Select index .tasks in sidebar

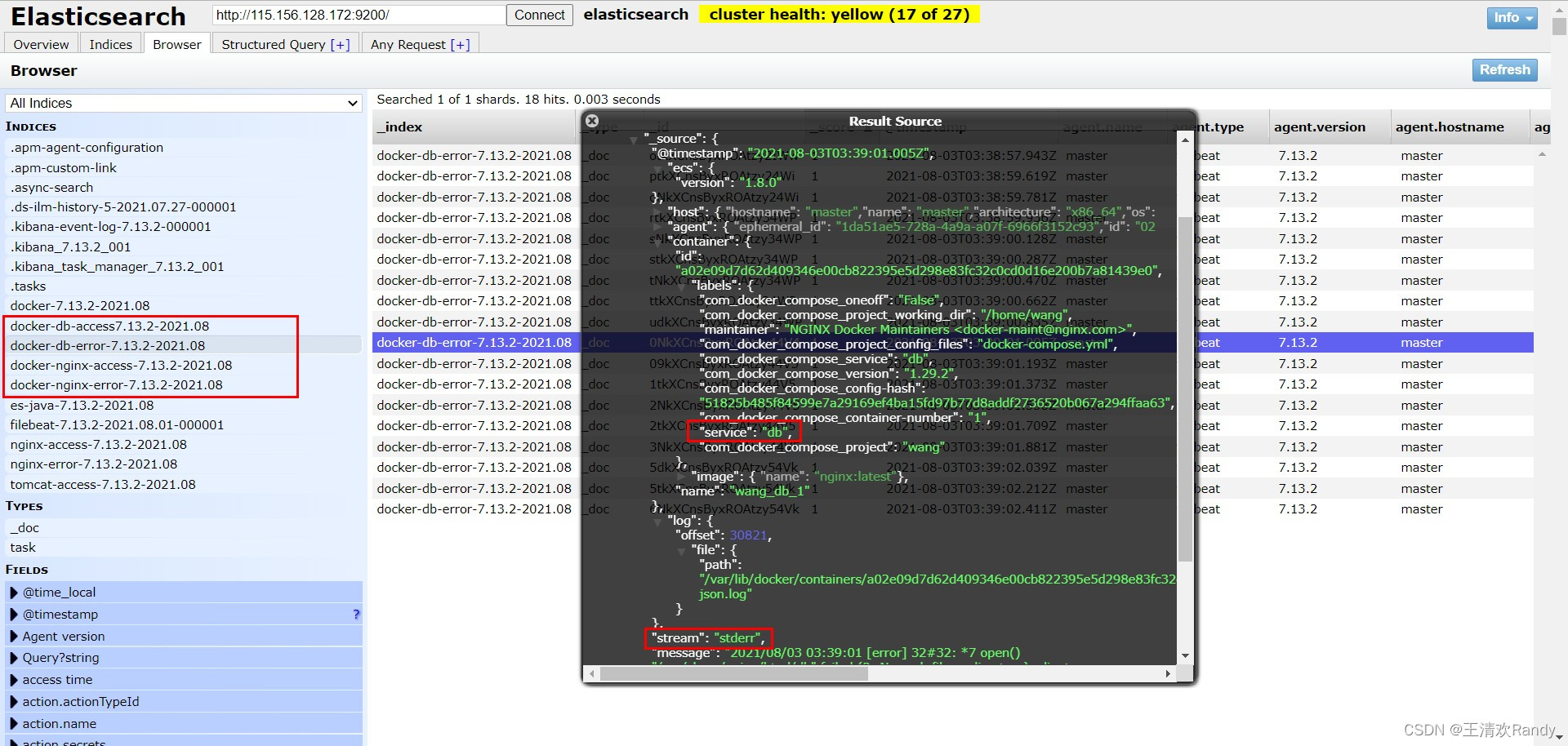184,286
